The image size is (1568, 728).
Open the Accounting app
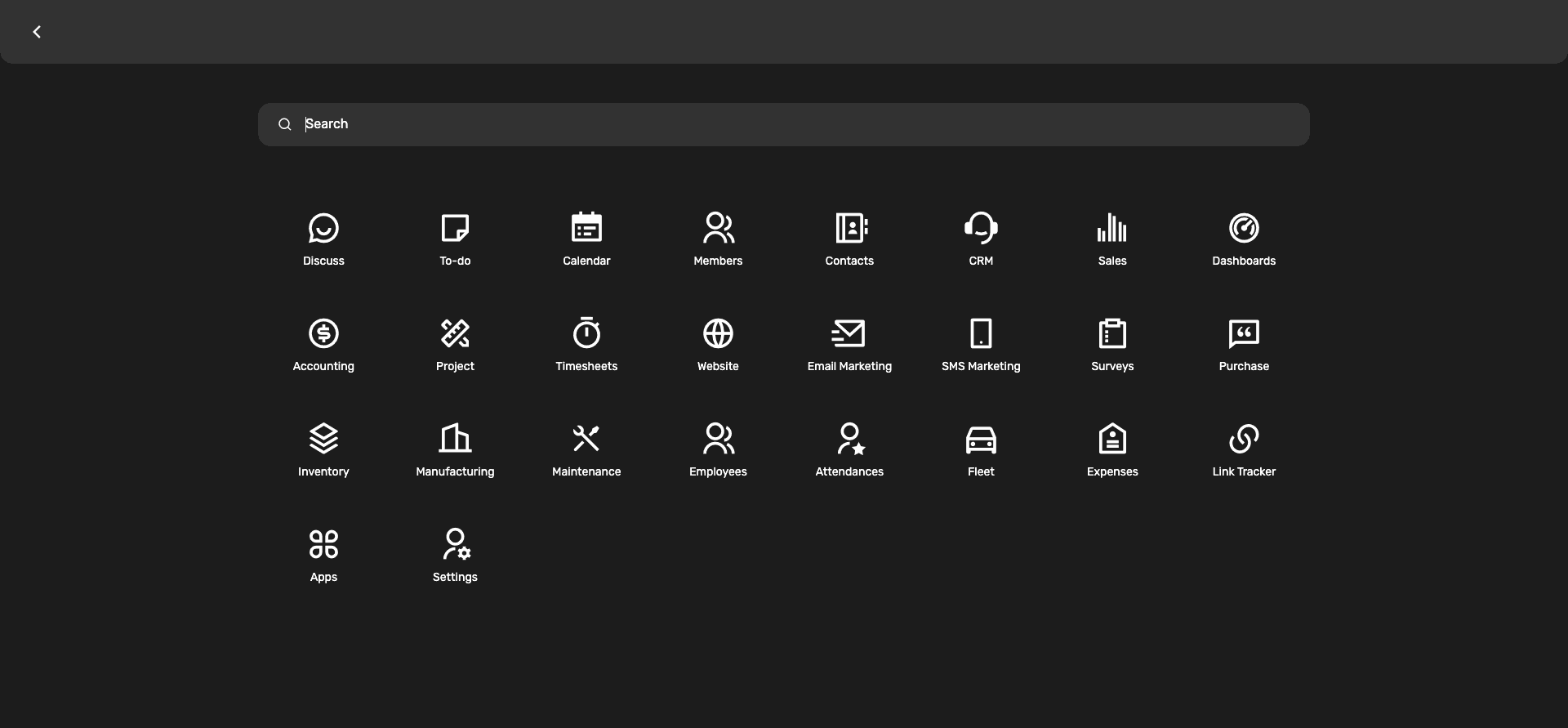[323, 345]
